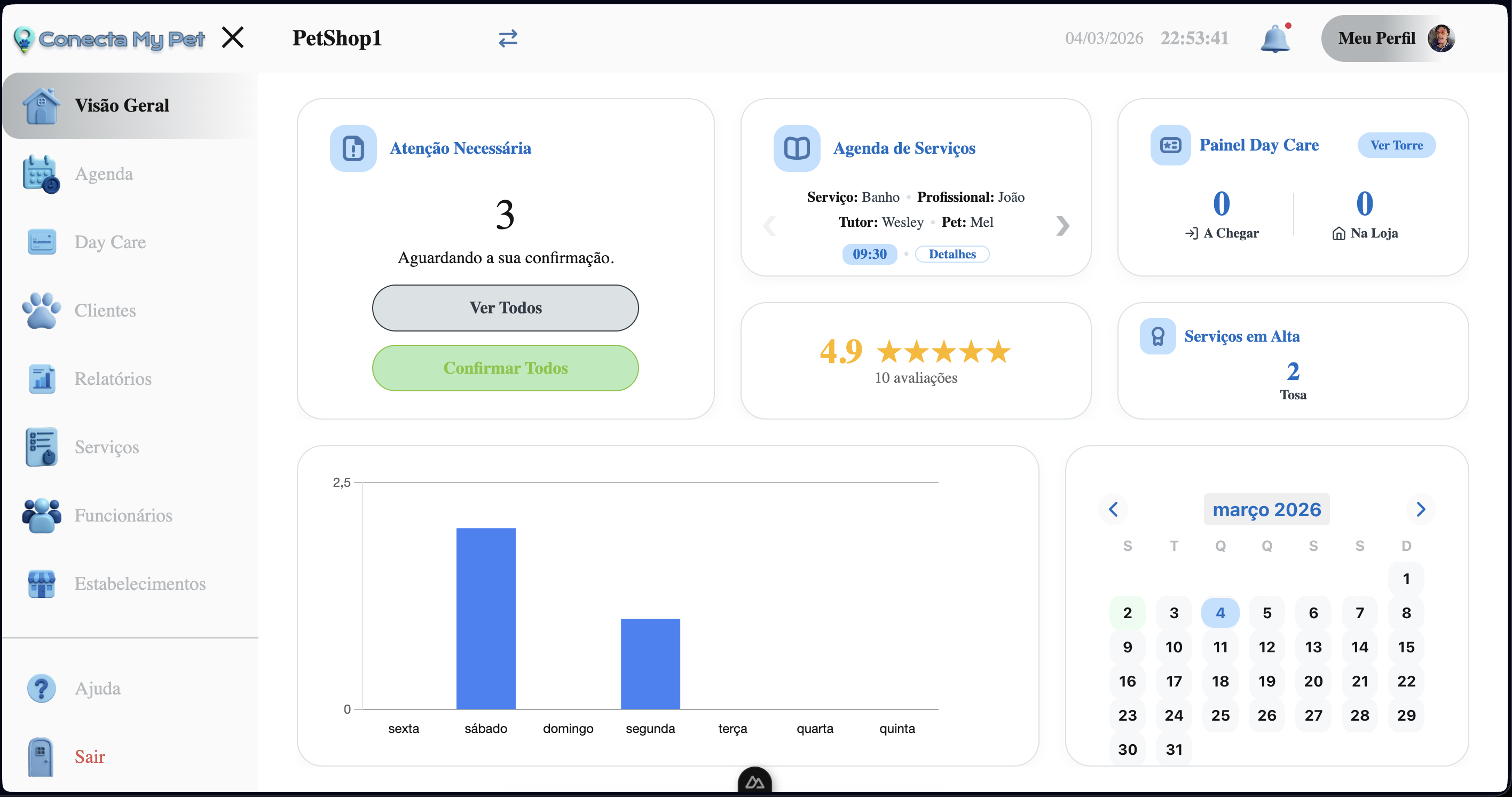Open the Funcionários people icon
The width and height of the screenshot is (1512, 797).
click(x=41, y=515)
